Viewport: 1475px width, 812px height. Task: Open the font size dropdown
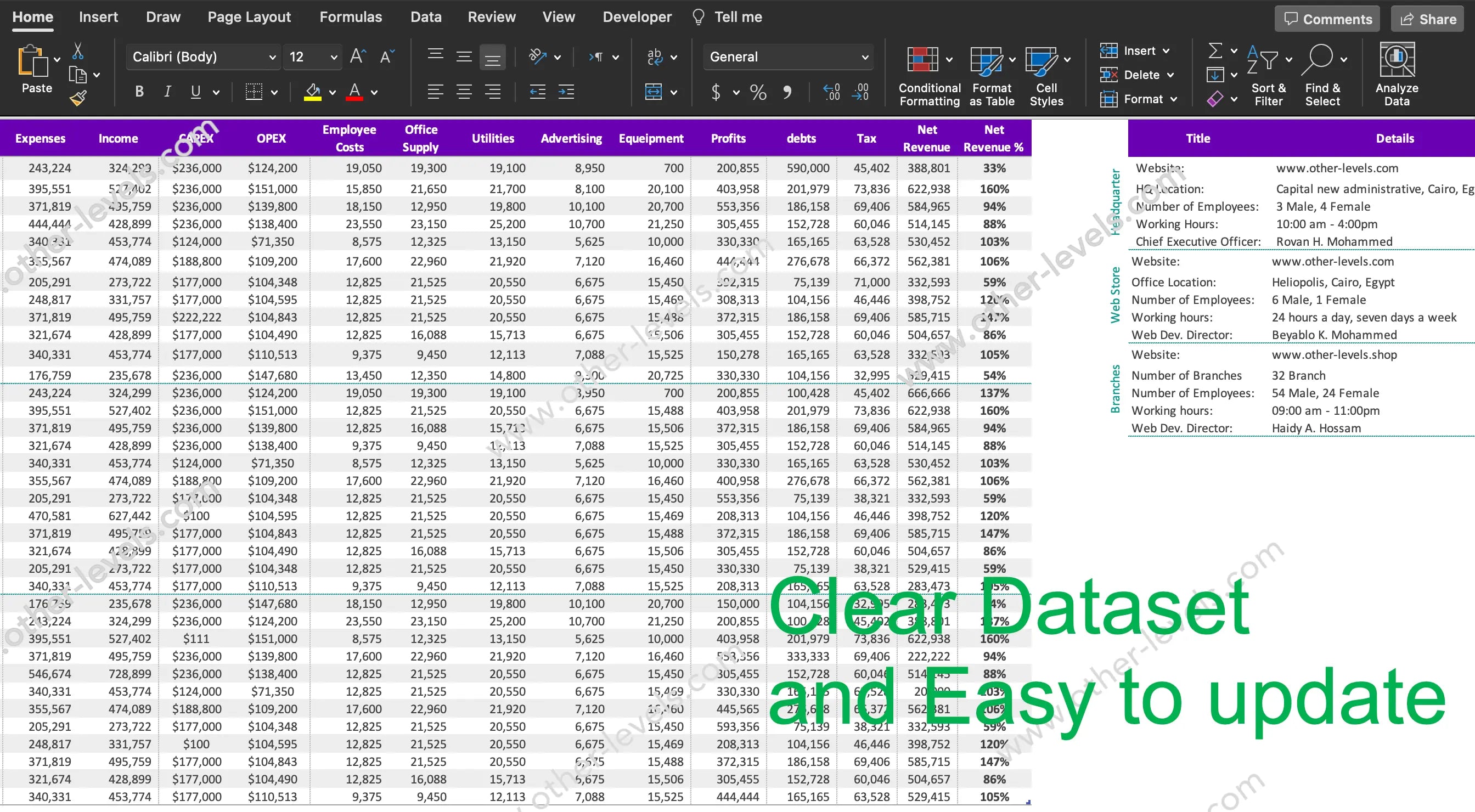coord(333,57)
